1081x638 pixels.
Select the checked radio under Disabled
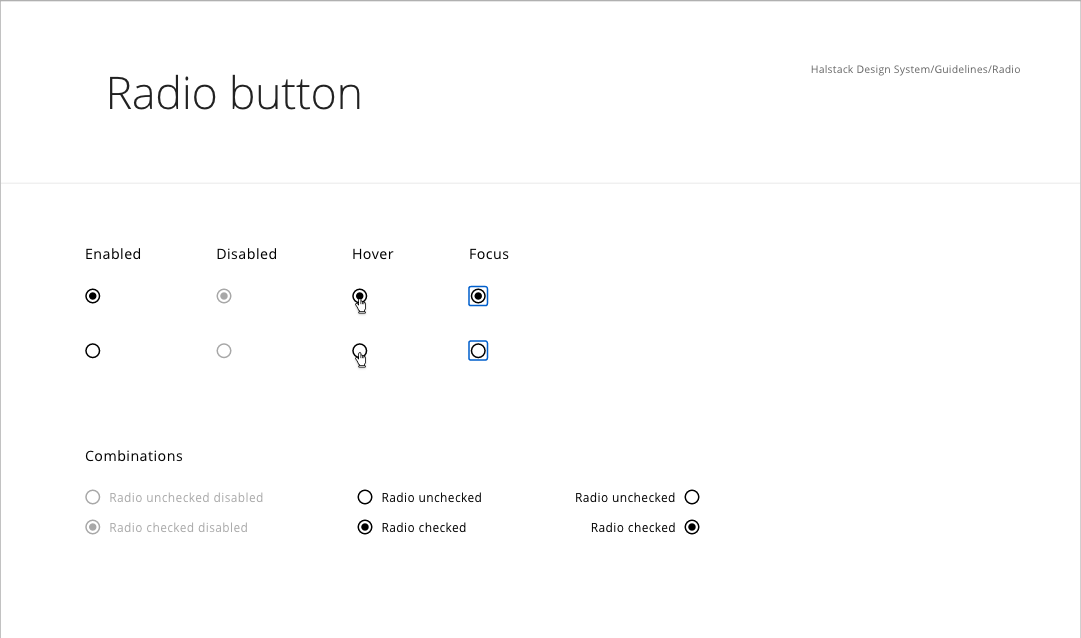[223, 295]
